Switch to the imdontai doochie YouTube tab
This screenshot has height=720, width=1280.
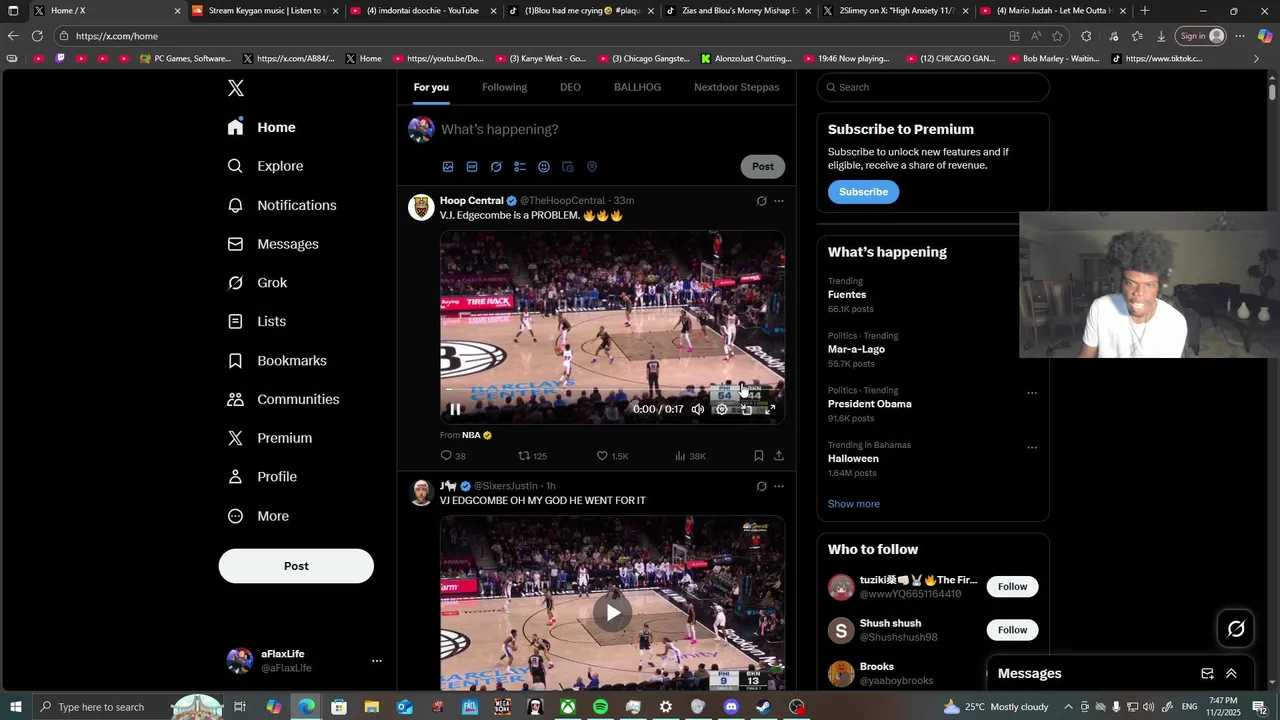point(421,11)
